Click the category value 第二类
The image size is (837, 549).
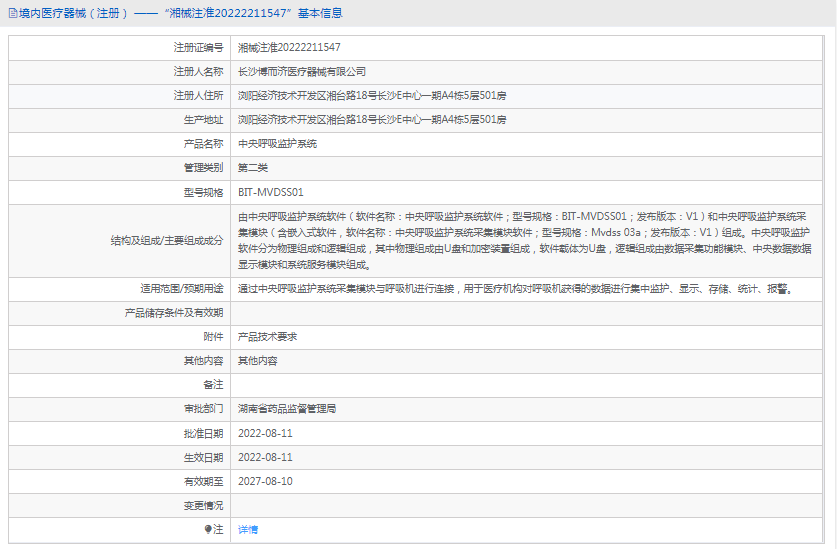pyautogui.click(x=252, y=168)
